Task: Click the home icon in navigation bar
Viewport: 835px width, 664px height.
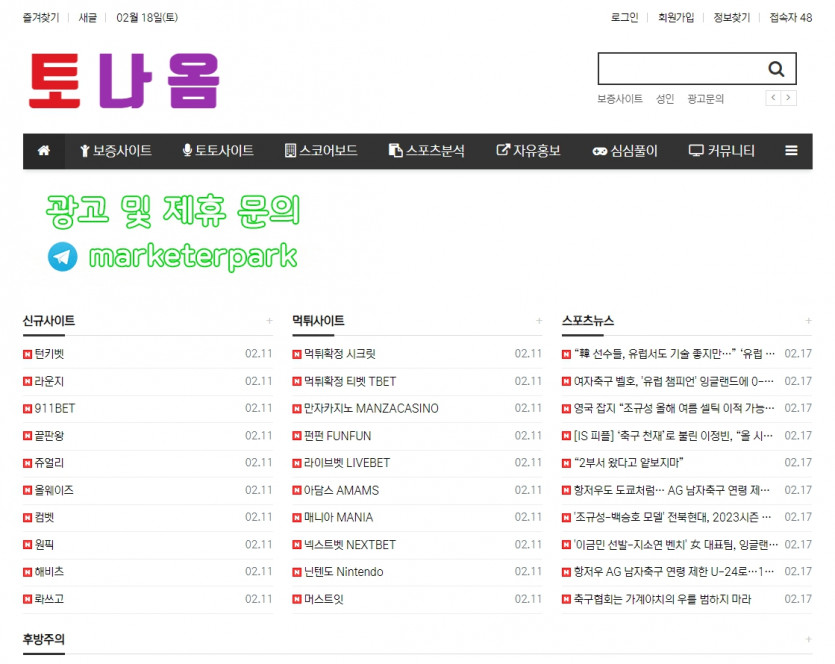Action: pyautogui.click(x=43, y=151)
